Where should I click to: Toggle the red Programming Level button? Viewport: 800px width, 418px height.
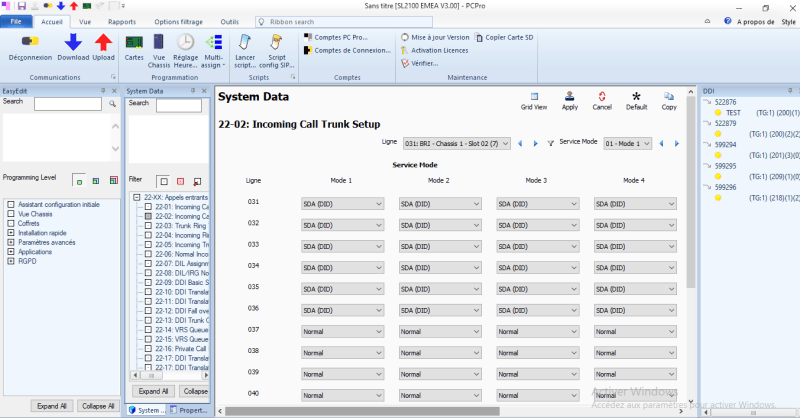(x=113, y=181)
